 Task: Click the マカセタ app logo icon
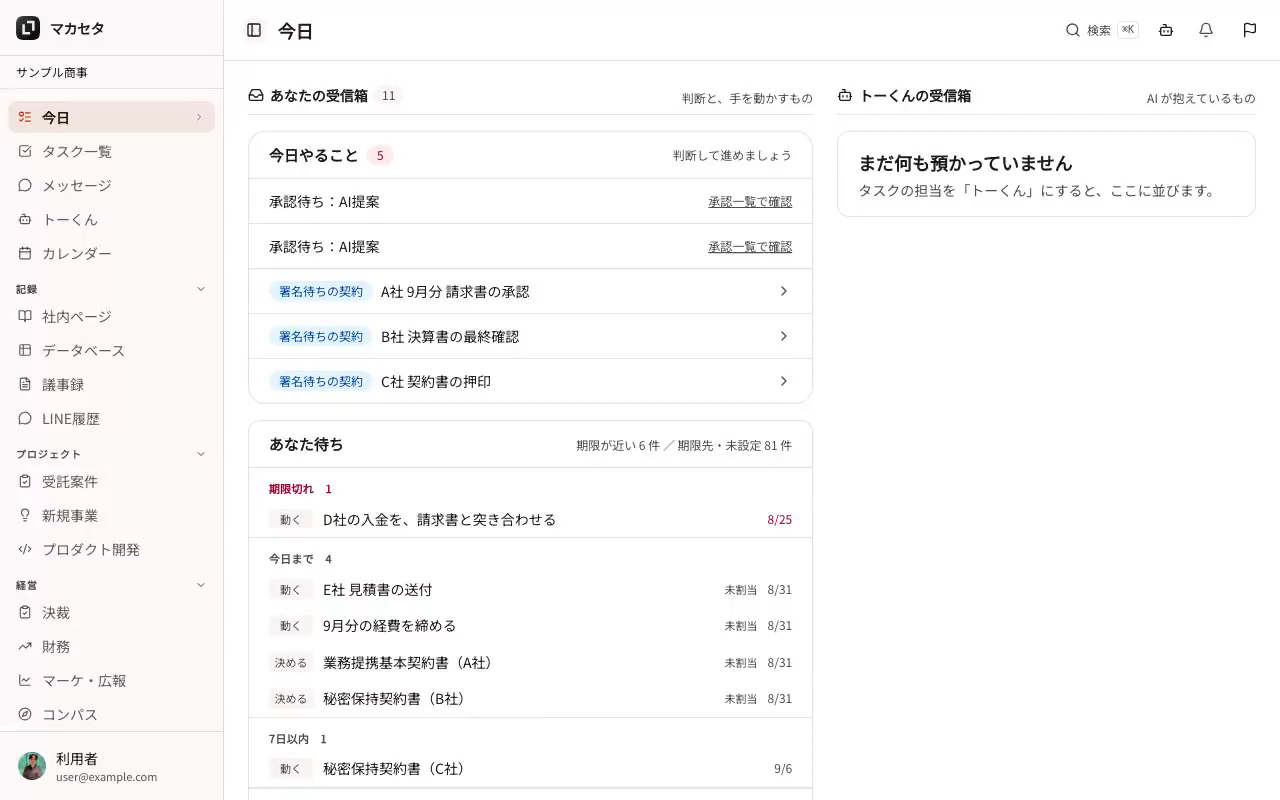coord(28,28)
